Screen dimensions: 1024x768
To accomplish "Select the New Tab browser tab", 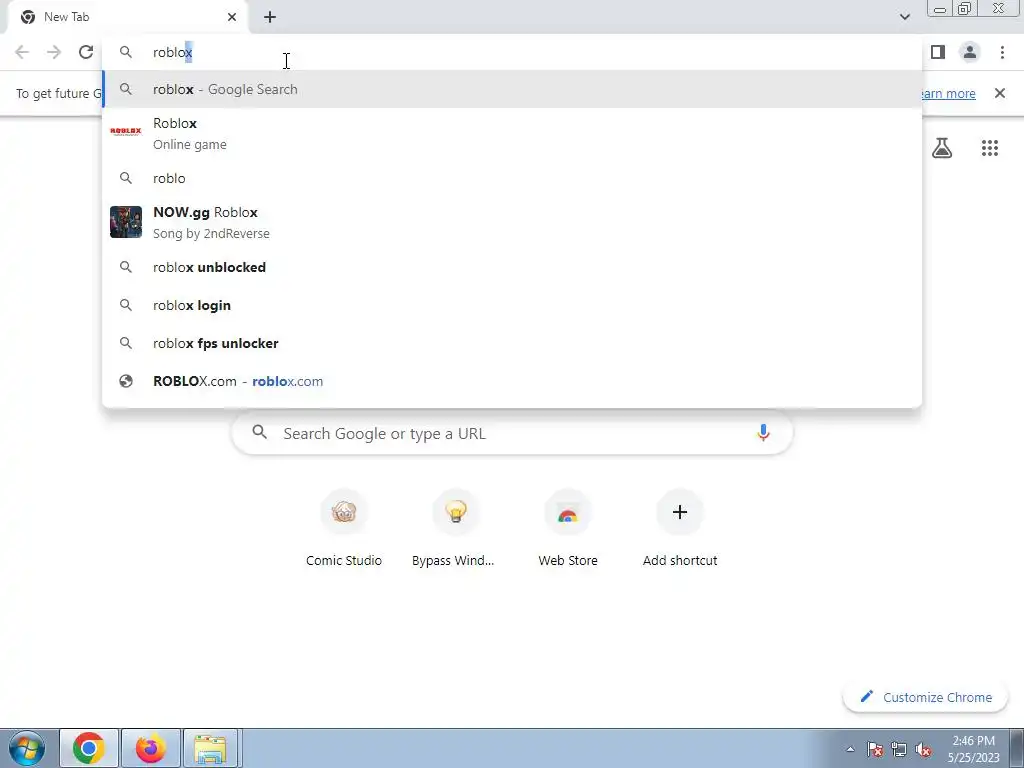I will pos(128,17).
